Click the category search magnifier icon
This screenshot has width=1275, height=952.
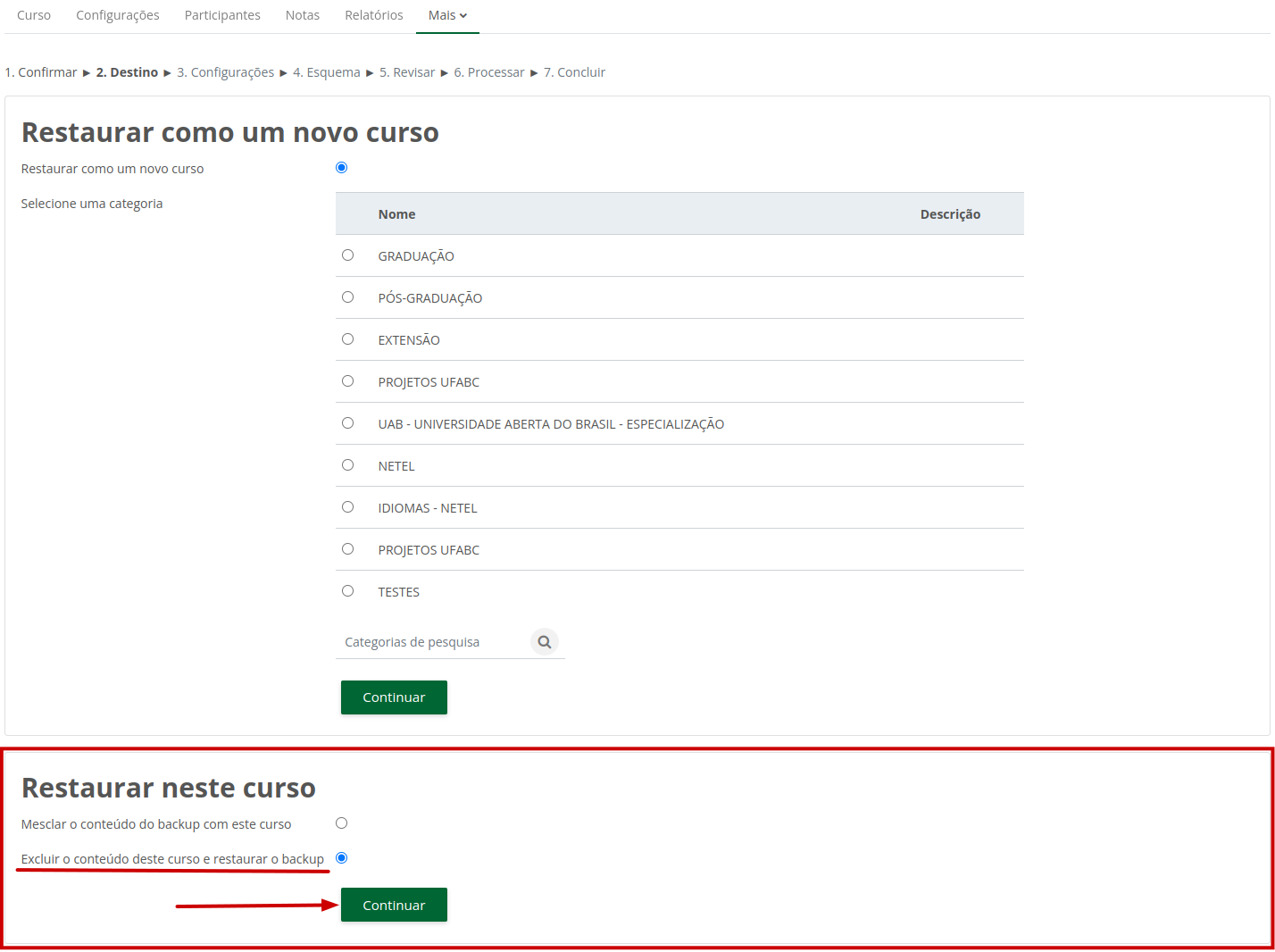[x=545, y=641]
